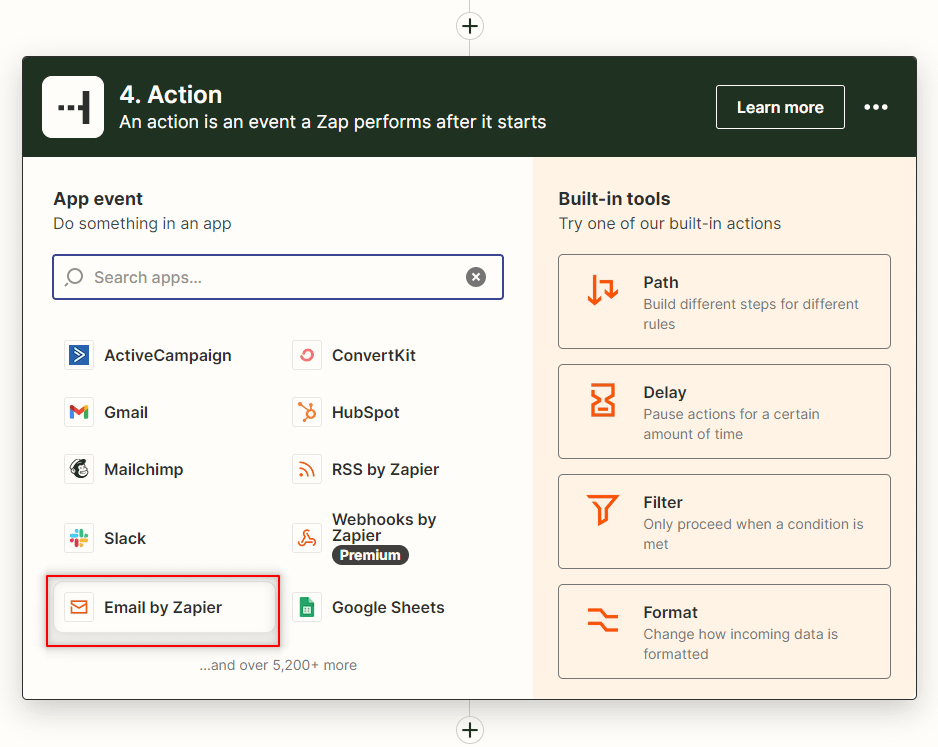Select the ActiveCampaign app icon
Image resolution: width=938 pixels, height=747 pixels.
tap(79, 355)
